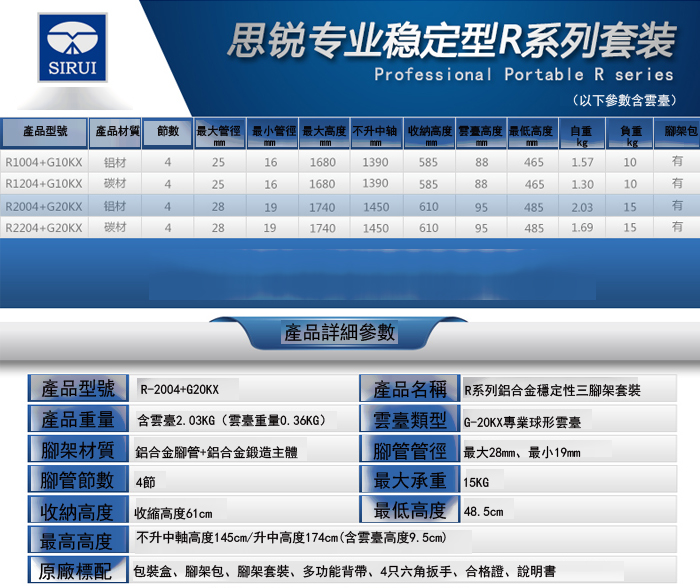Click the 1.57 weight cell

pos(583,163)
